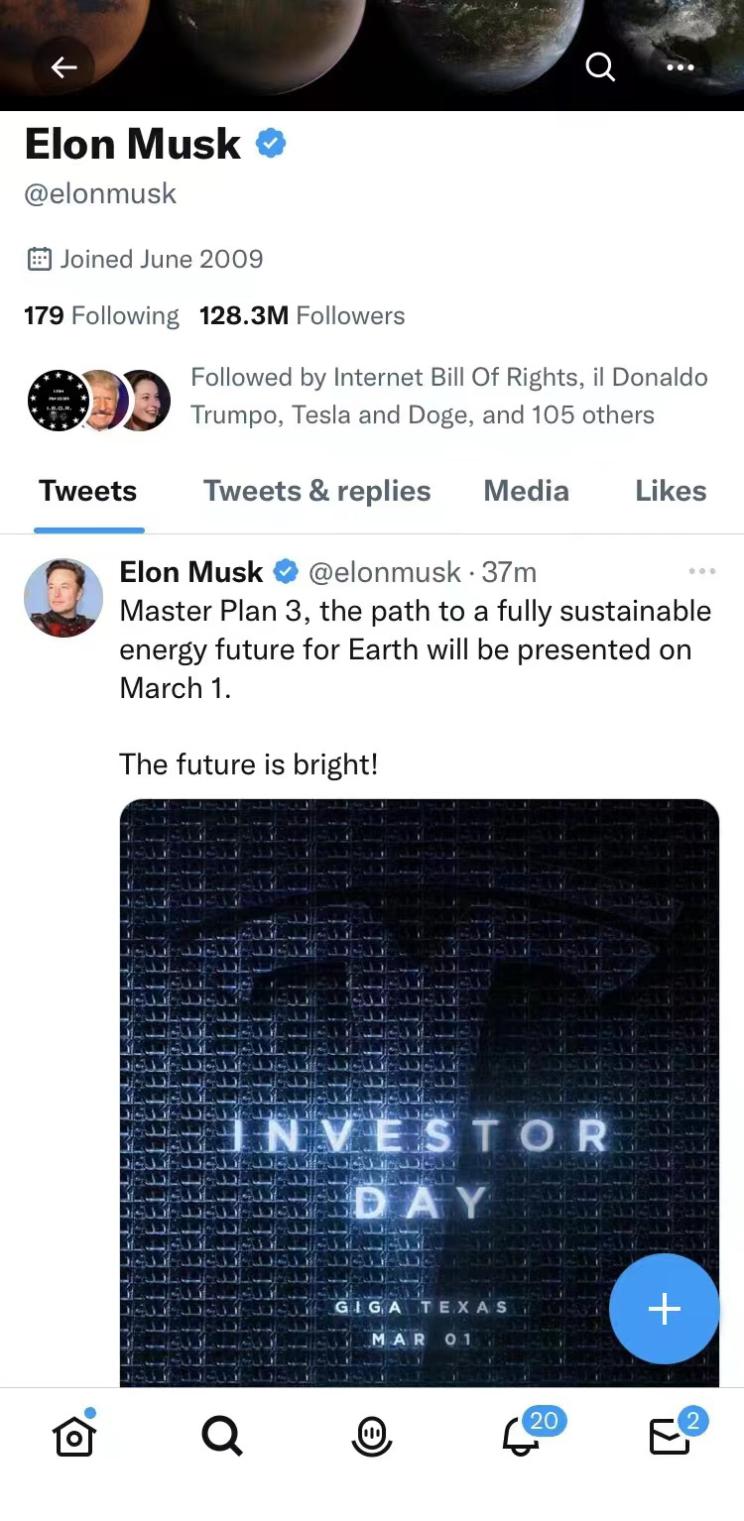Viewport: 744px width, 1521px height.
Task: Open the Search tab in bottom bar
Action: pyautogui.click(x=221, y=1437)
